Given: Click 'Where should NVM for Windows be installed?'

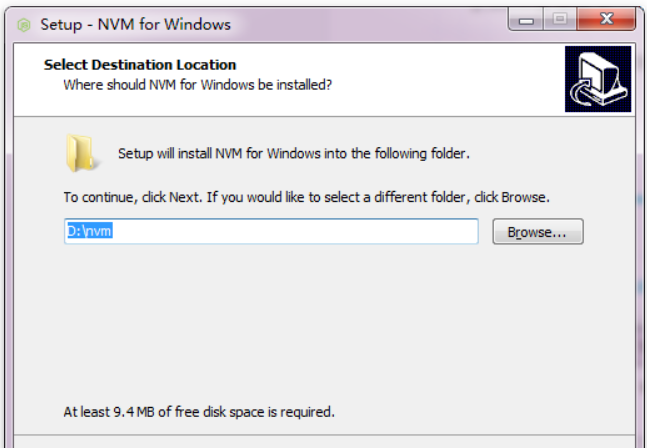Looking at the screenshot, I should pyautogui.click(x=197, y=85).
